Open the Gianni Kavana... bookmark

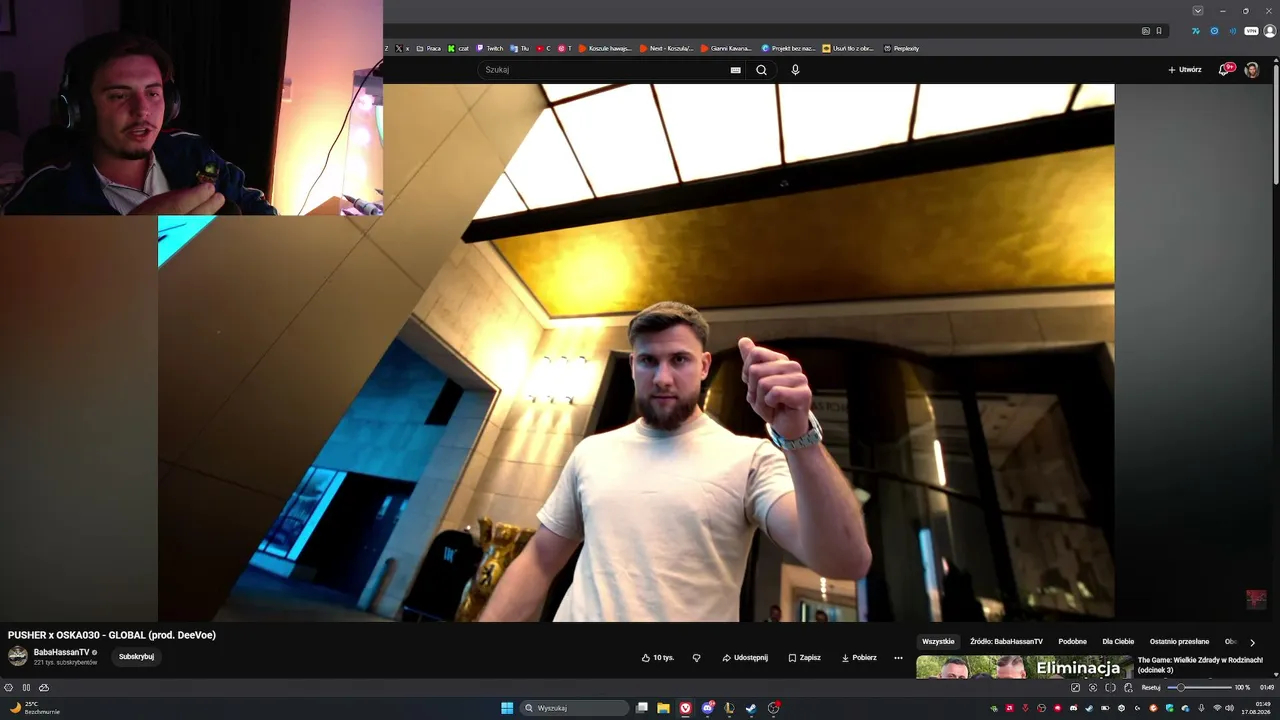click(726, 48)
